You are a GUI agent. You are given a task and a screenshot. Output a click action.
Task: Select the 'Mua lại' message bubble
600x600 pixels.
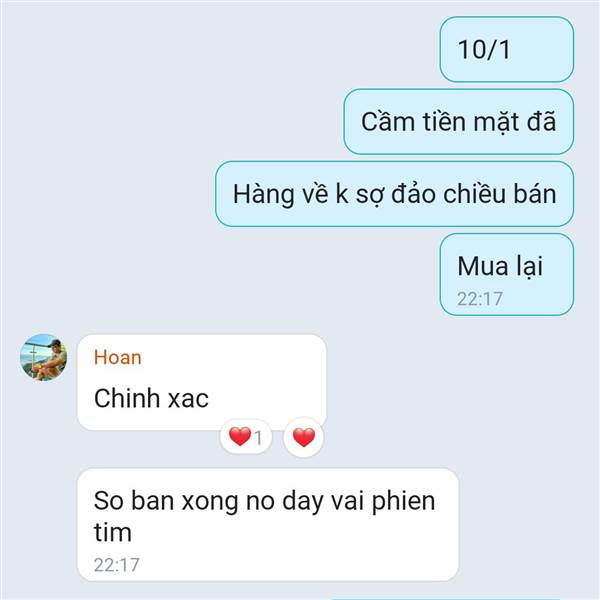507,274
